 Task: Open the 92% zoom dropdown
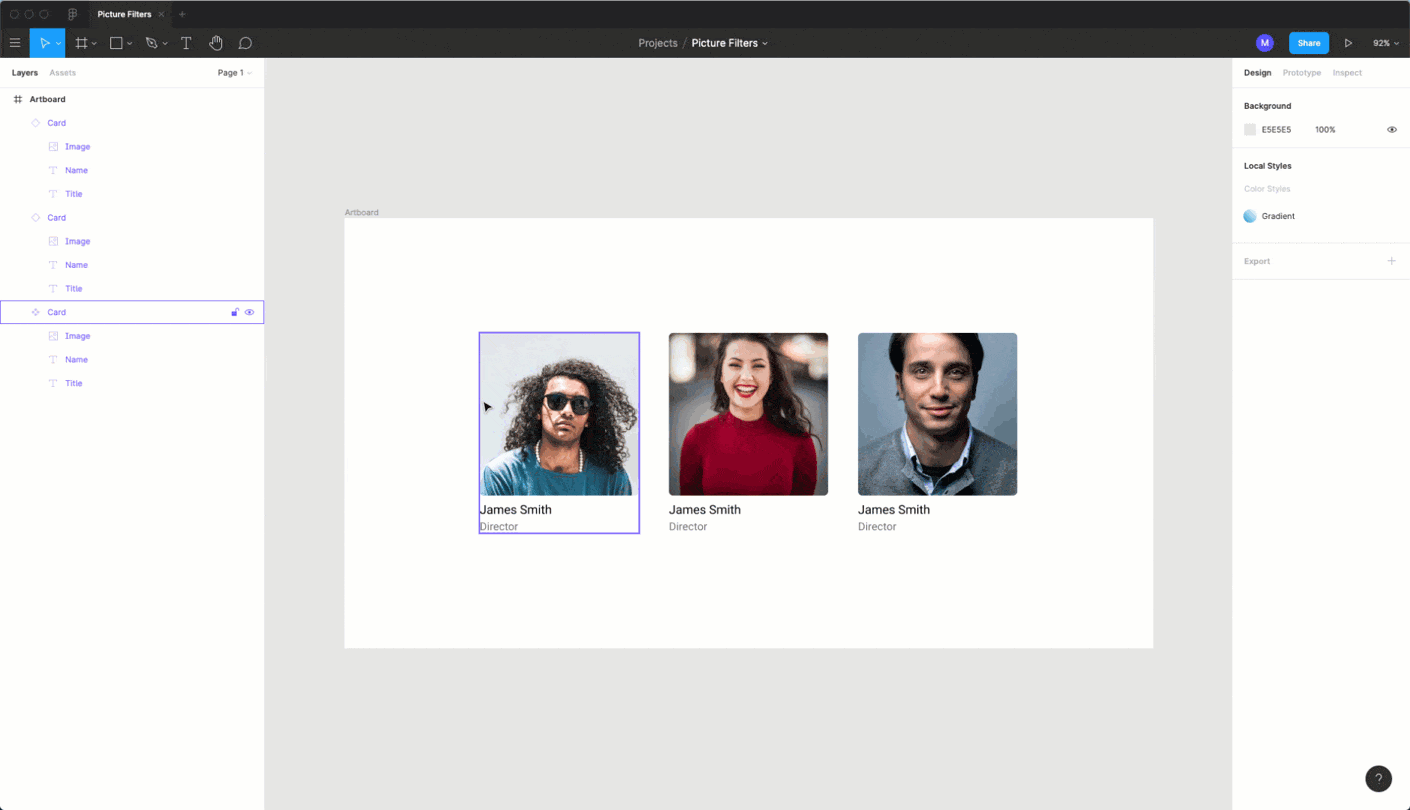coord(1386,43)
